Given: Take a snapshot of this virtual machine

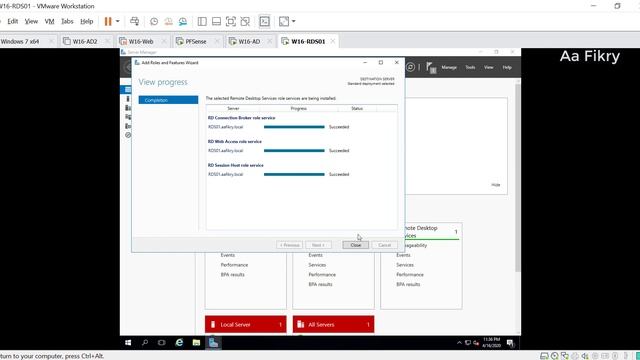Looking at the screenshot, I should click(154, 21).
